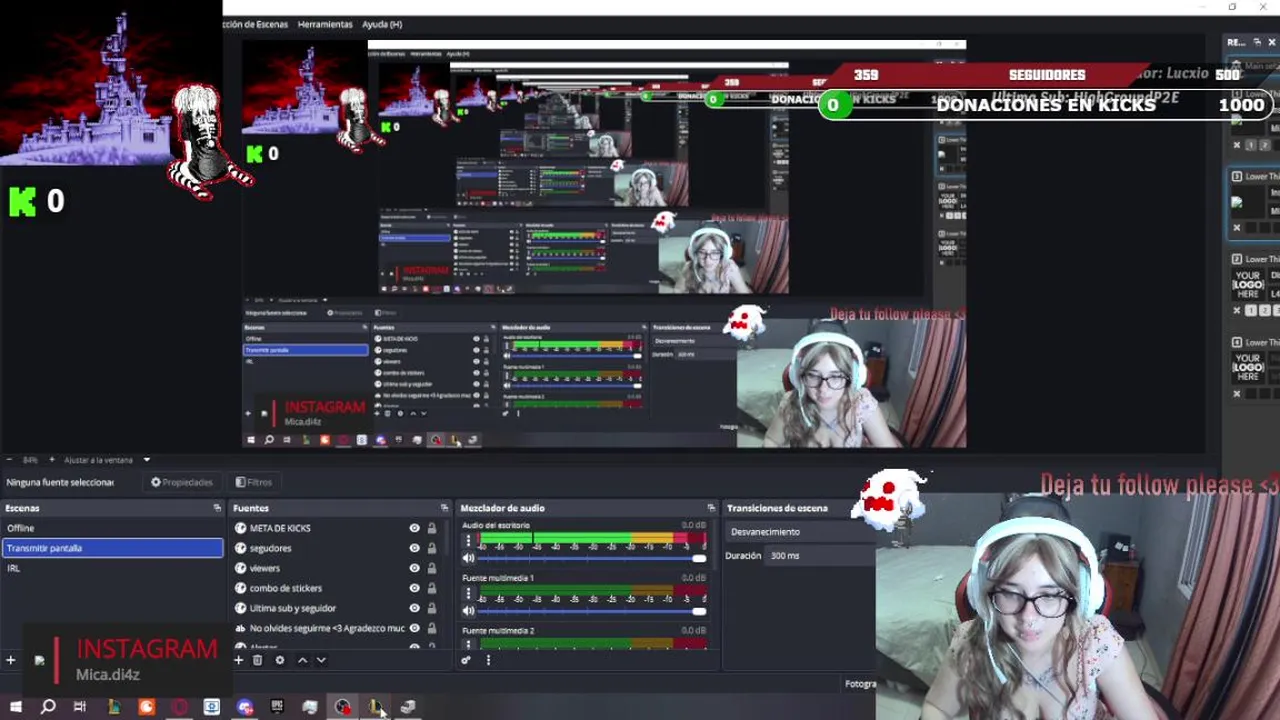This screenshot has height=720, width=1280.
Task: Mute Audio del escritorio speaker icon
Action: click(x=468, y=558)
